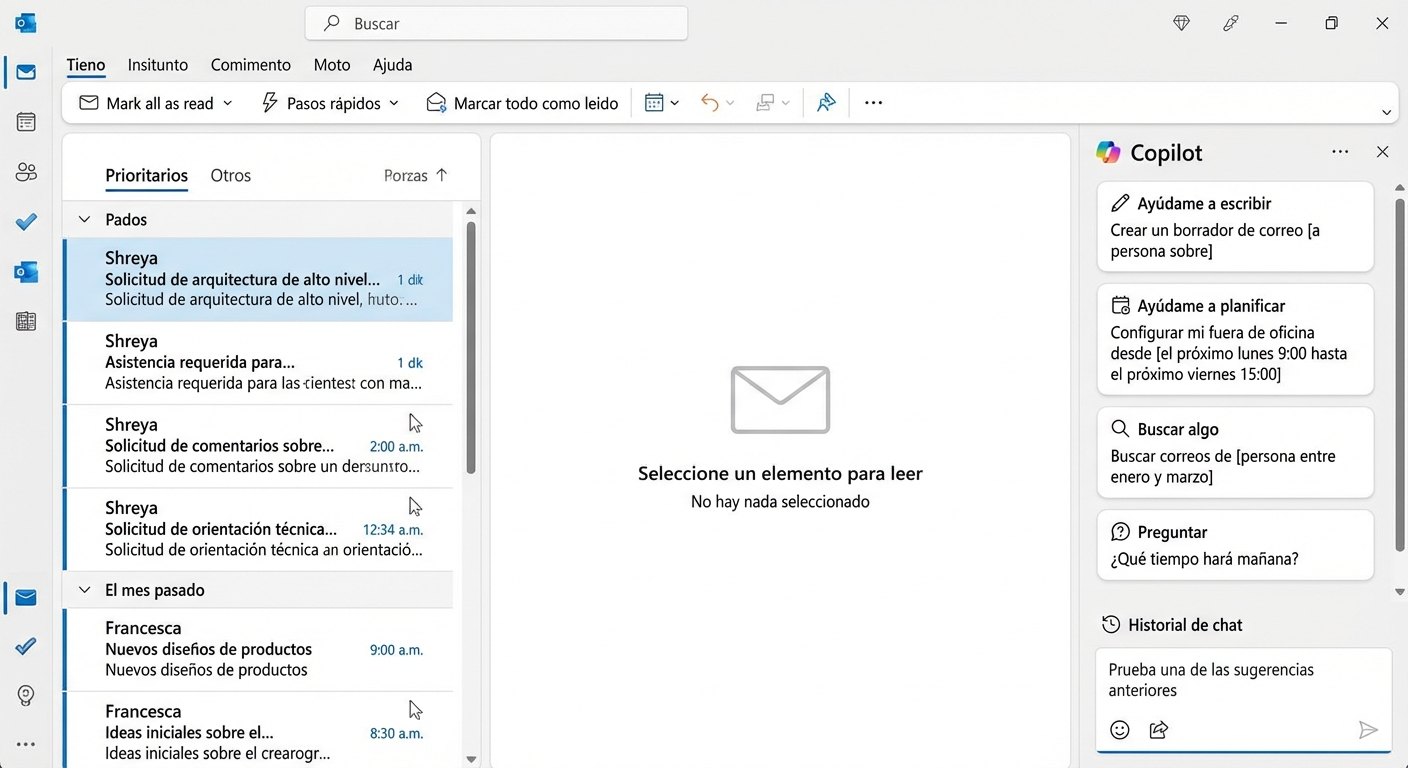The height and width of the screenshot is (768, 1408).
Task: Open the Ajuda menu
Action: tap(392, 64)
